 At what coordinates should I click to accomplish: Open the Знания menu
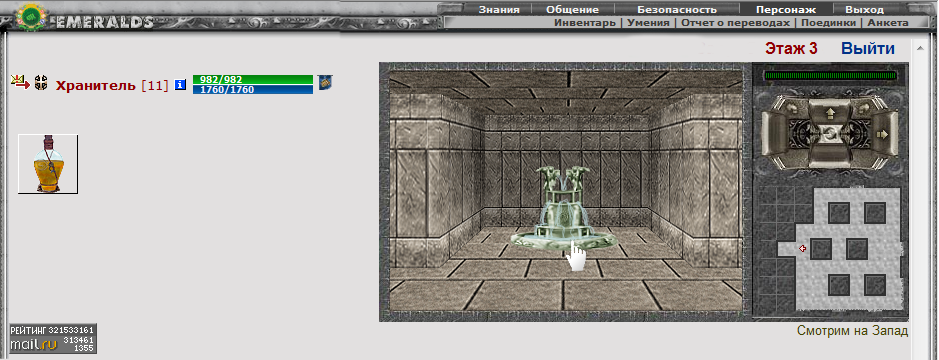point(499,10)
